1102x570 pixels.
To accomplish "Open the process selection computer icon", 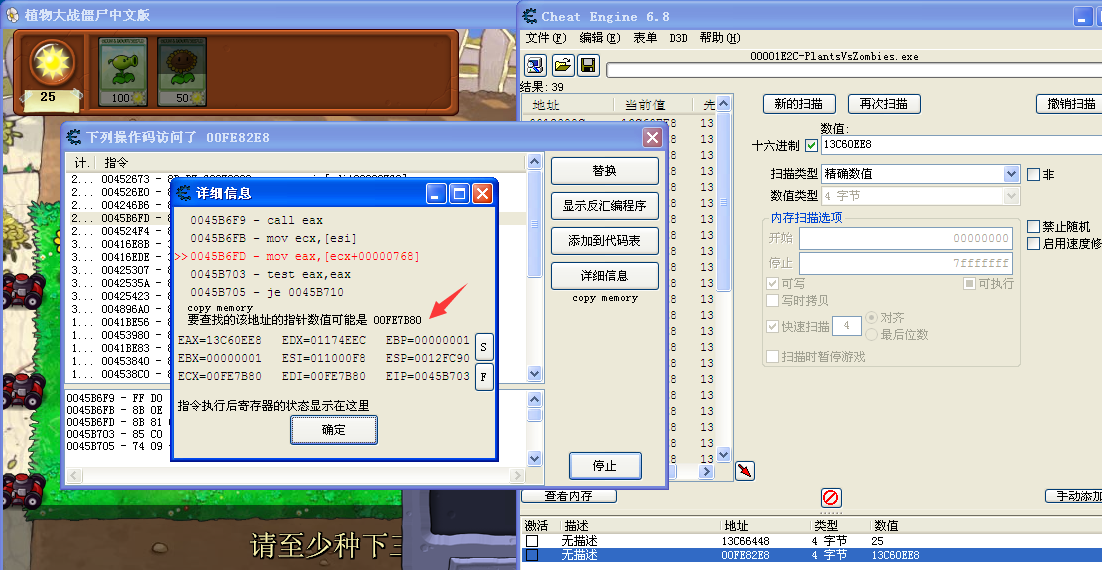I will point(536,65).
